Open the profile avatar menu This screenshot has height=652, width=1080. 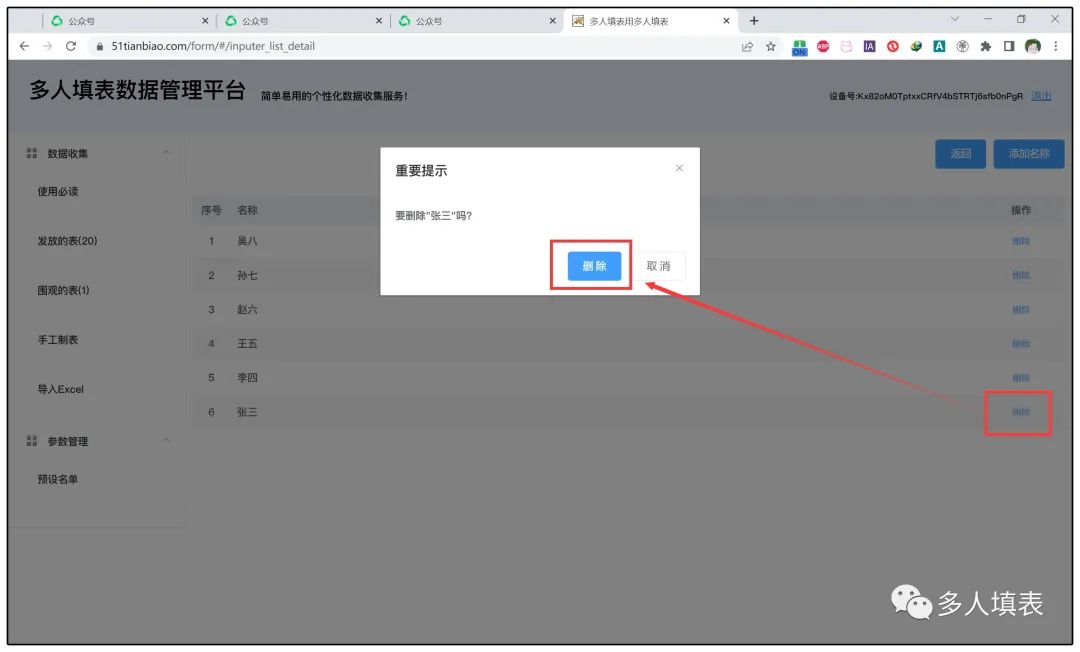click(1032, 46)
